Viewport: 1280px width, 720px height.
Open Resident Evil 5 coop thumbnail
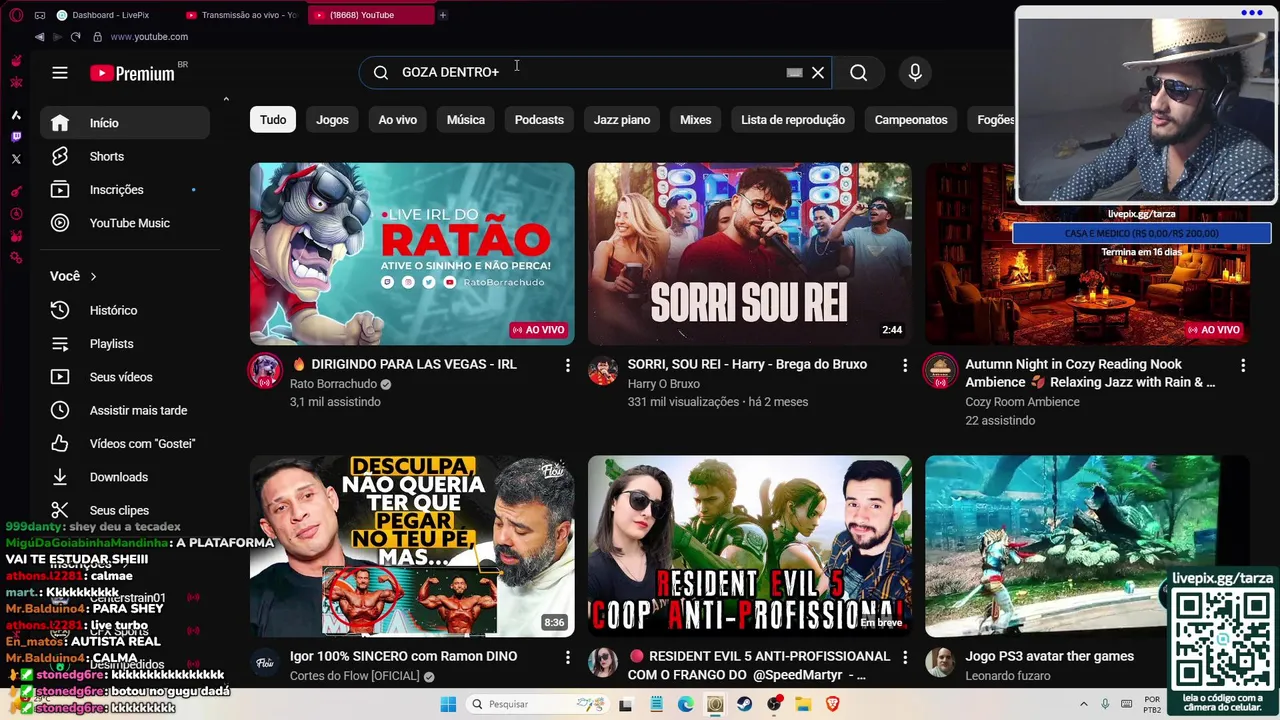749,546
